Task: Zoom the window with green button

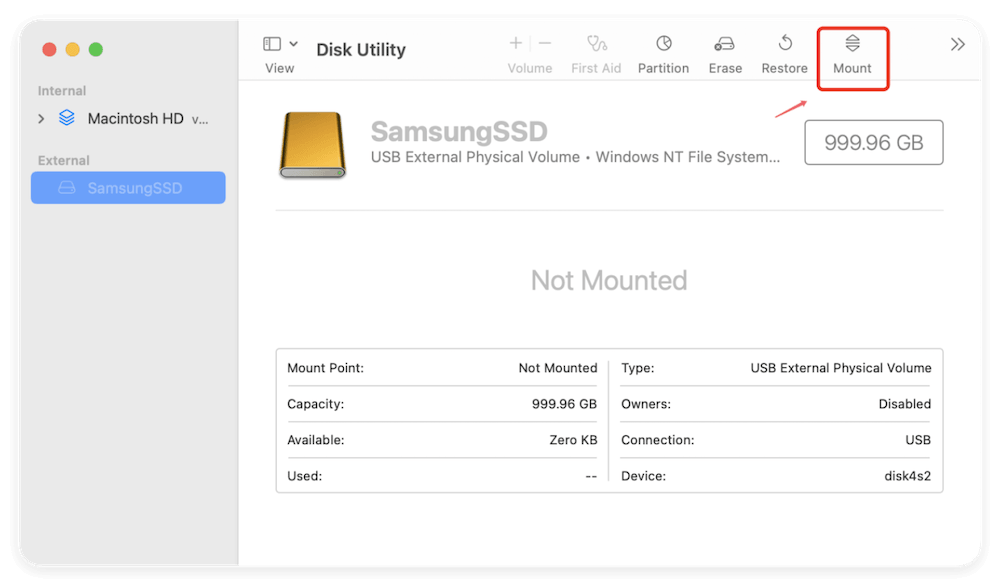Action: tap(96, 49)
